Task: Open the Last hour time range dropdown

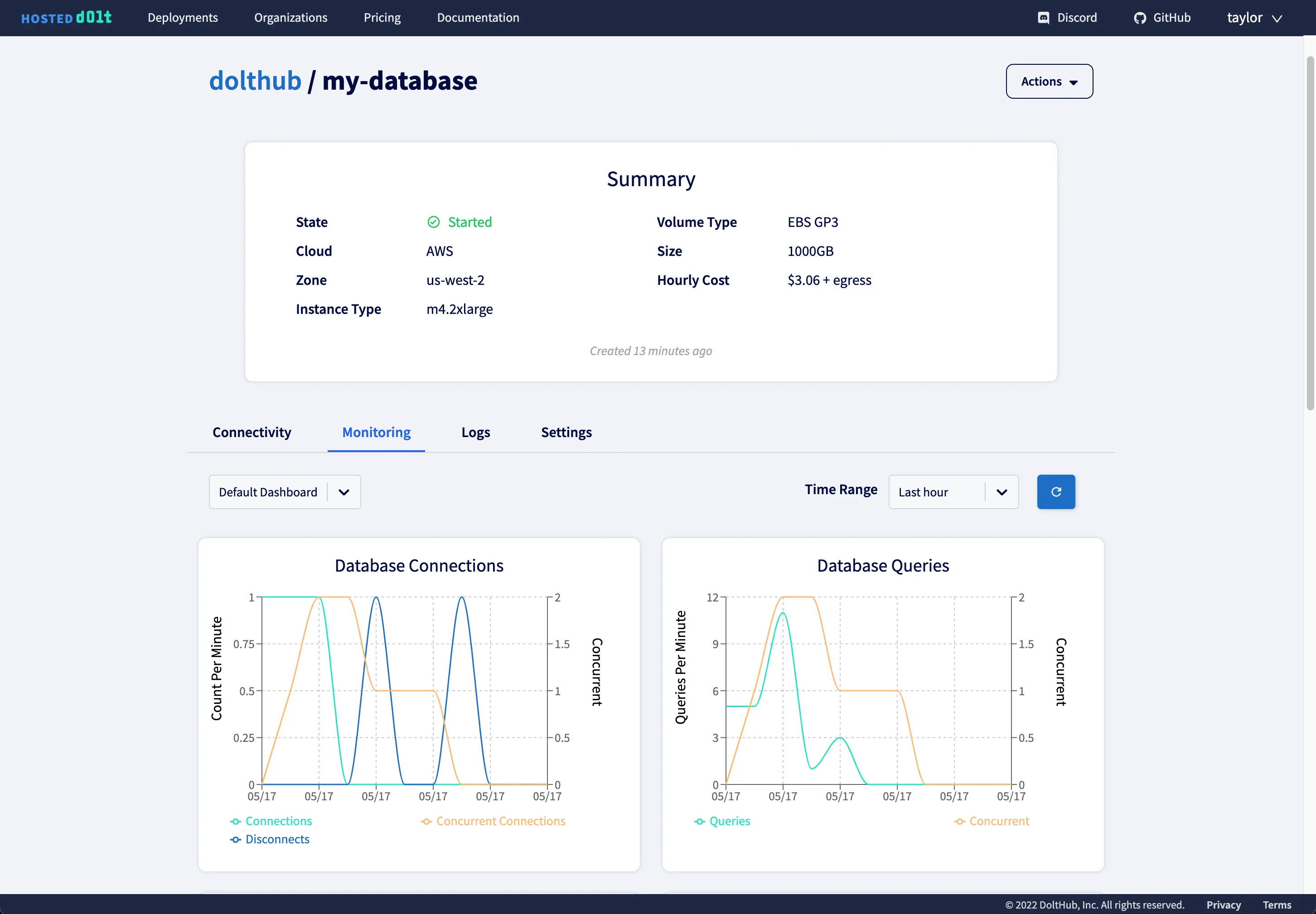Action: pos(953,492)
